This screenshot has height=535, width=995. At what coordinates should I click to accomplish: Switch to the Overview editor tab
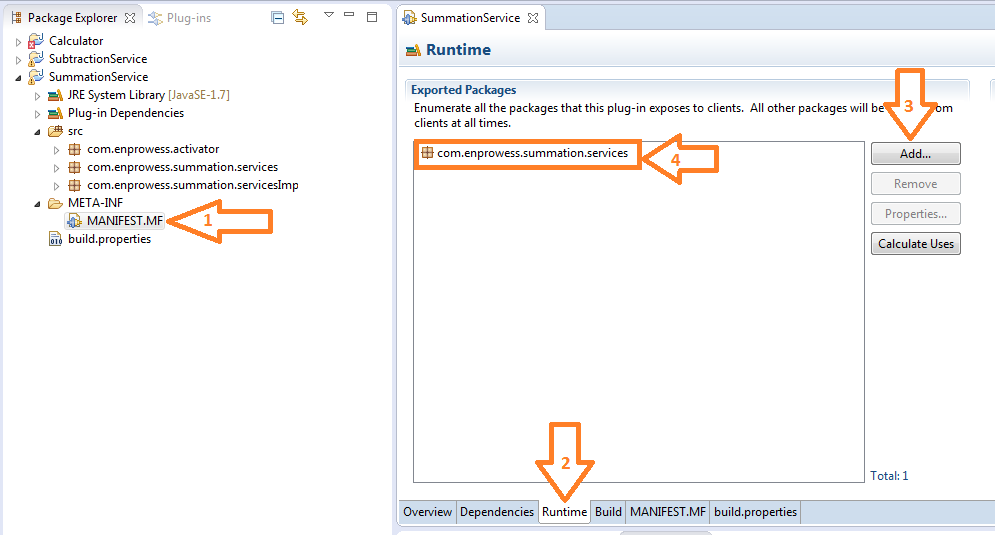point(427,512)
